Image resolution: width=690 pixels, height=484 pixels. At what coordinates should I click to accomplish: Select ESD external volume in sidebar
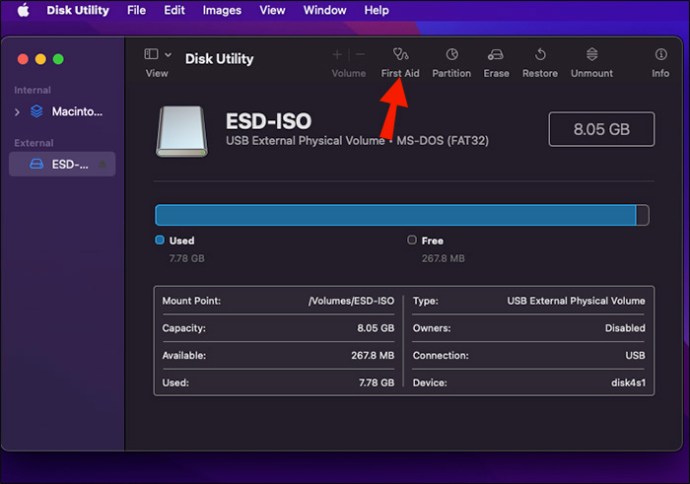[62, 164]
